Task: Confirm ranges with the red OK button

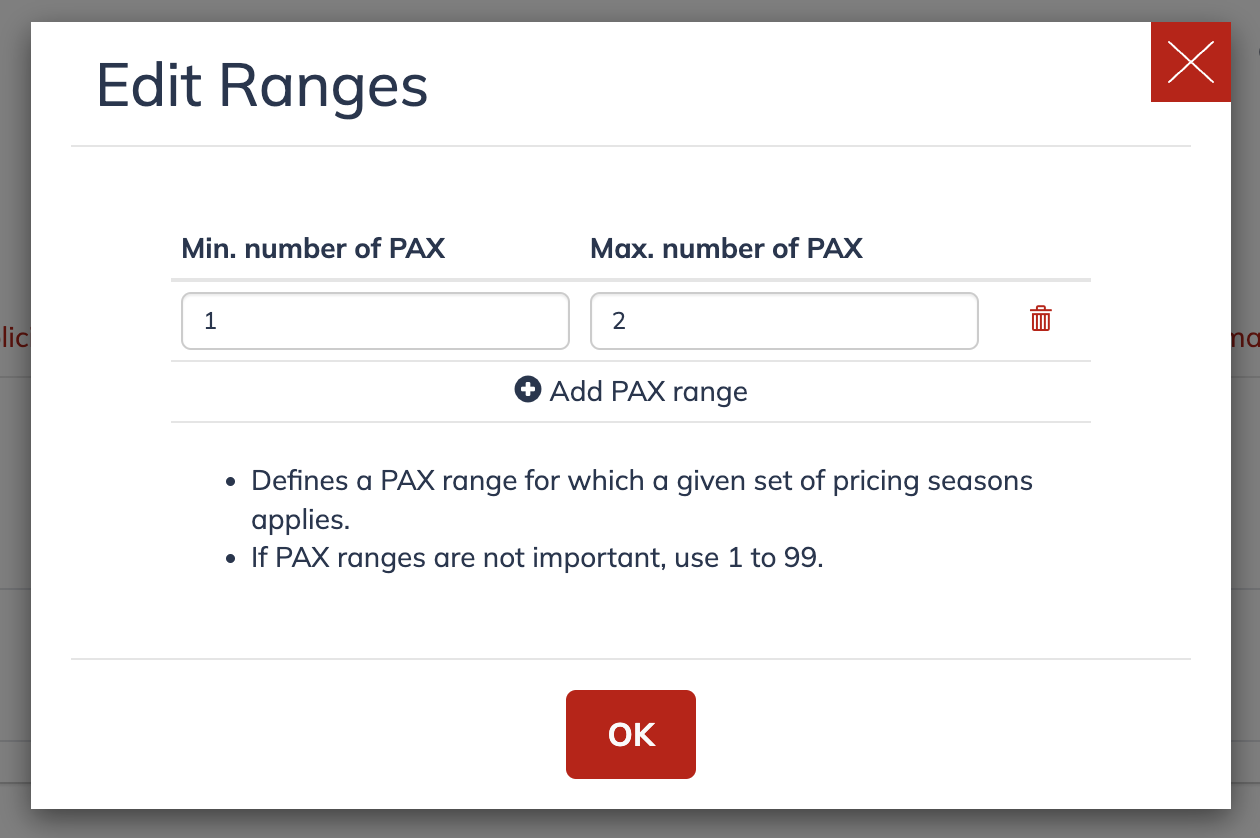Action: 631,734
